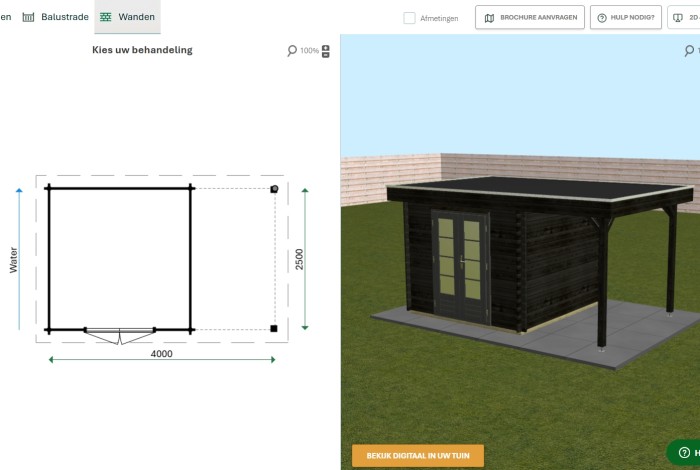Click the floor plan magnifier zoom icon
The width and height of the screenshot is (700, 470).
click(x=292, y=51)
